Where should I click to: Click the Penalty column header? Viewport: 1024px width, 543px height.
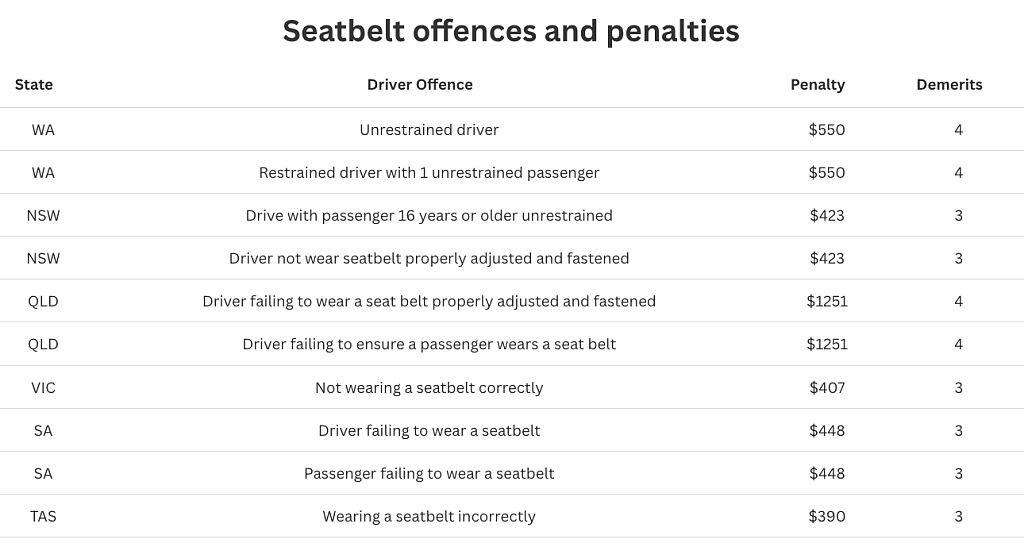click(x=818, y=84)
